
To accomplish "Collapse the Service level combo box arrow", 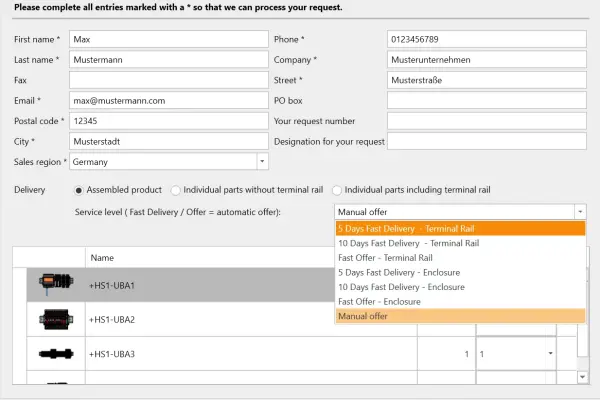I will pyautogui.click(x=579, y=212).
